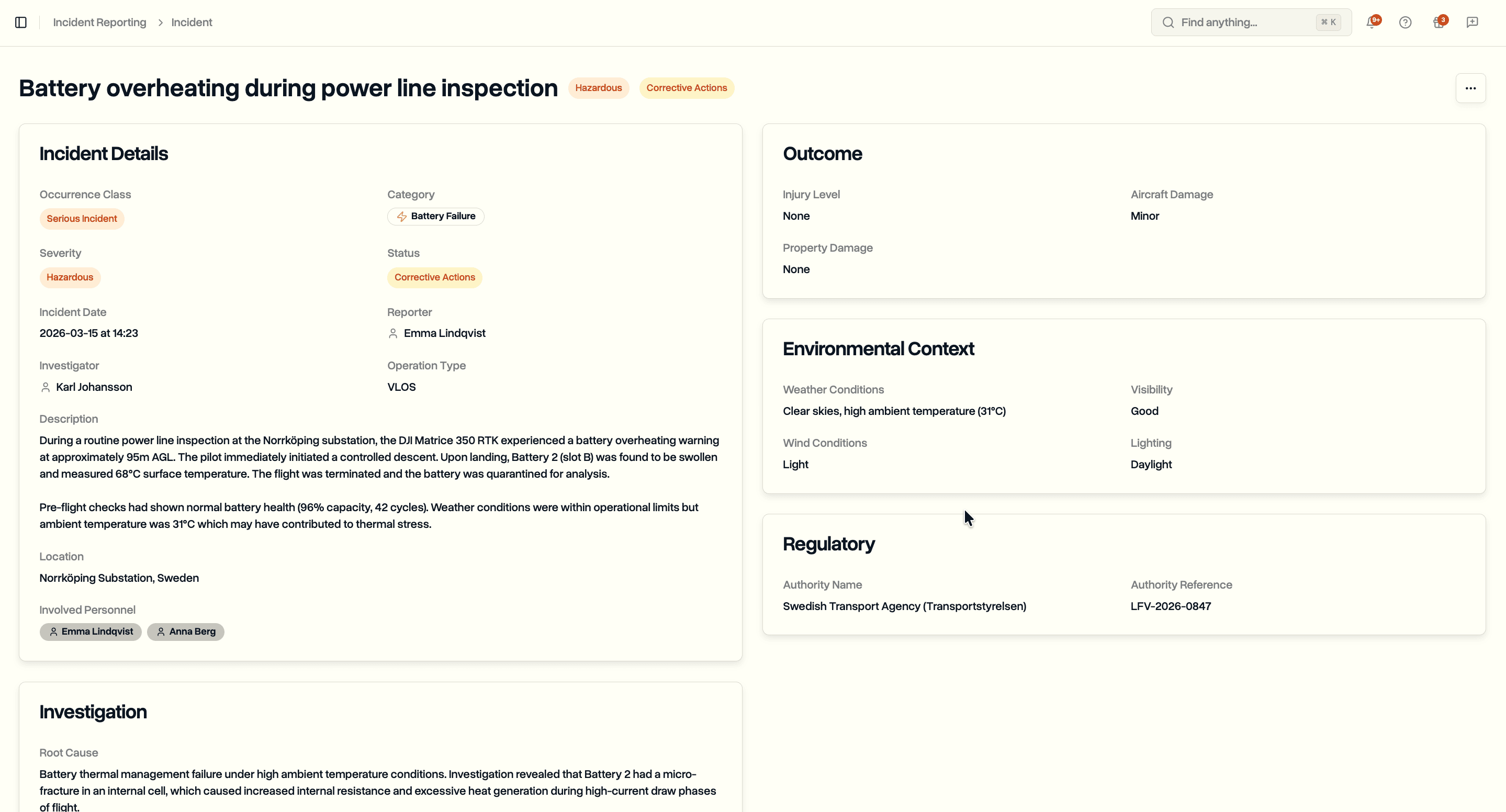The width and height of the screenshot is (1506, 812).
Task: Open the feedback message icon
Action: pyautogui.click(x=1473, y=21)
